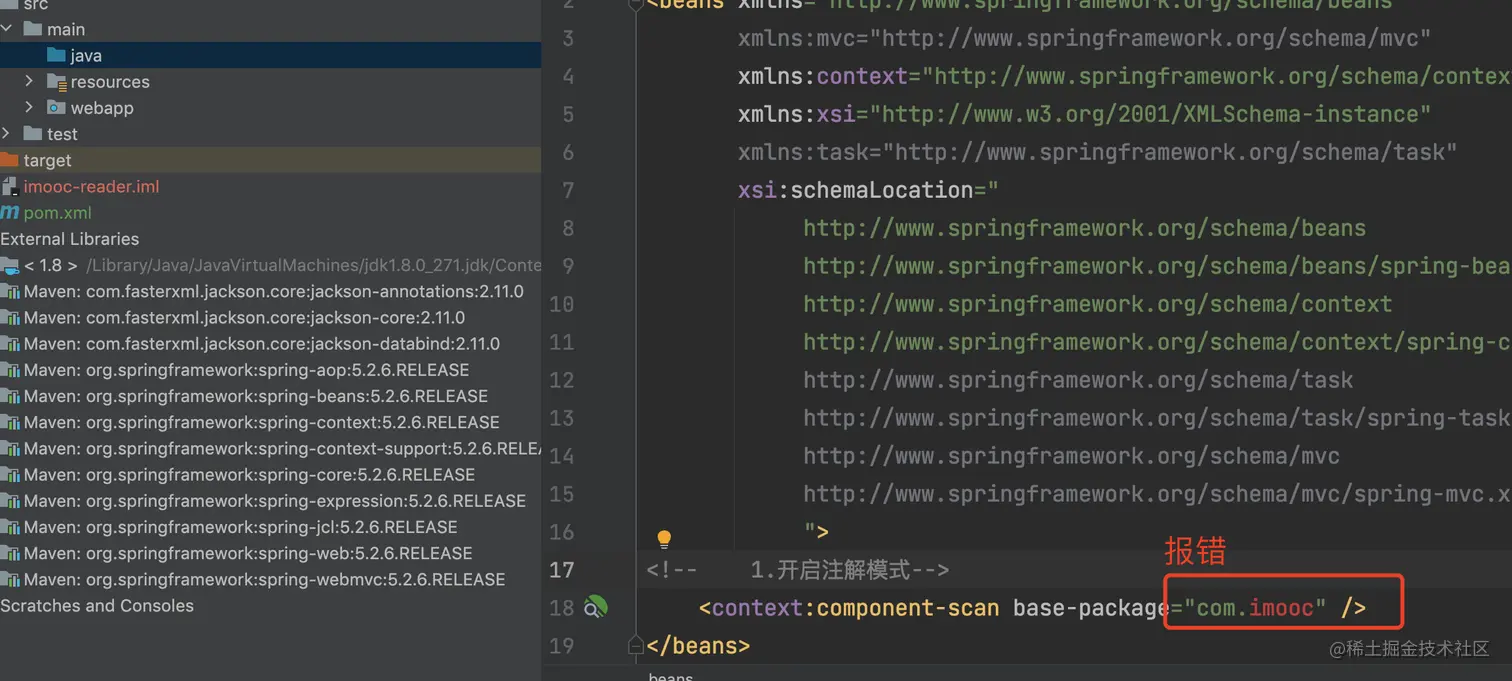Toggle code folding at the closing beans tag

(x=636, y=646)
